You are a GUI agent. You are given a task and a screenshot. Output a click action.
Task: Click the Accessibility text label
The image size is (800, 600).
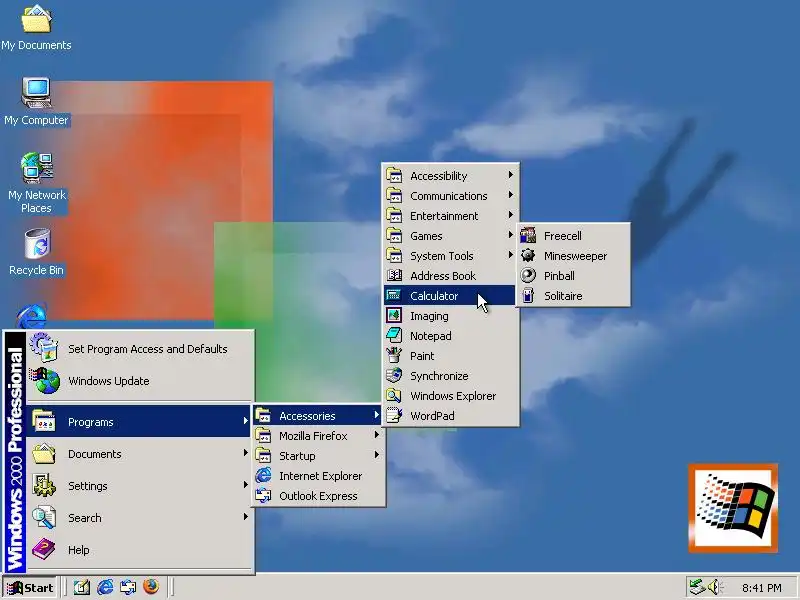pyautogui.click(x=438, y=176)
